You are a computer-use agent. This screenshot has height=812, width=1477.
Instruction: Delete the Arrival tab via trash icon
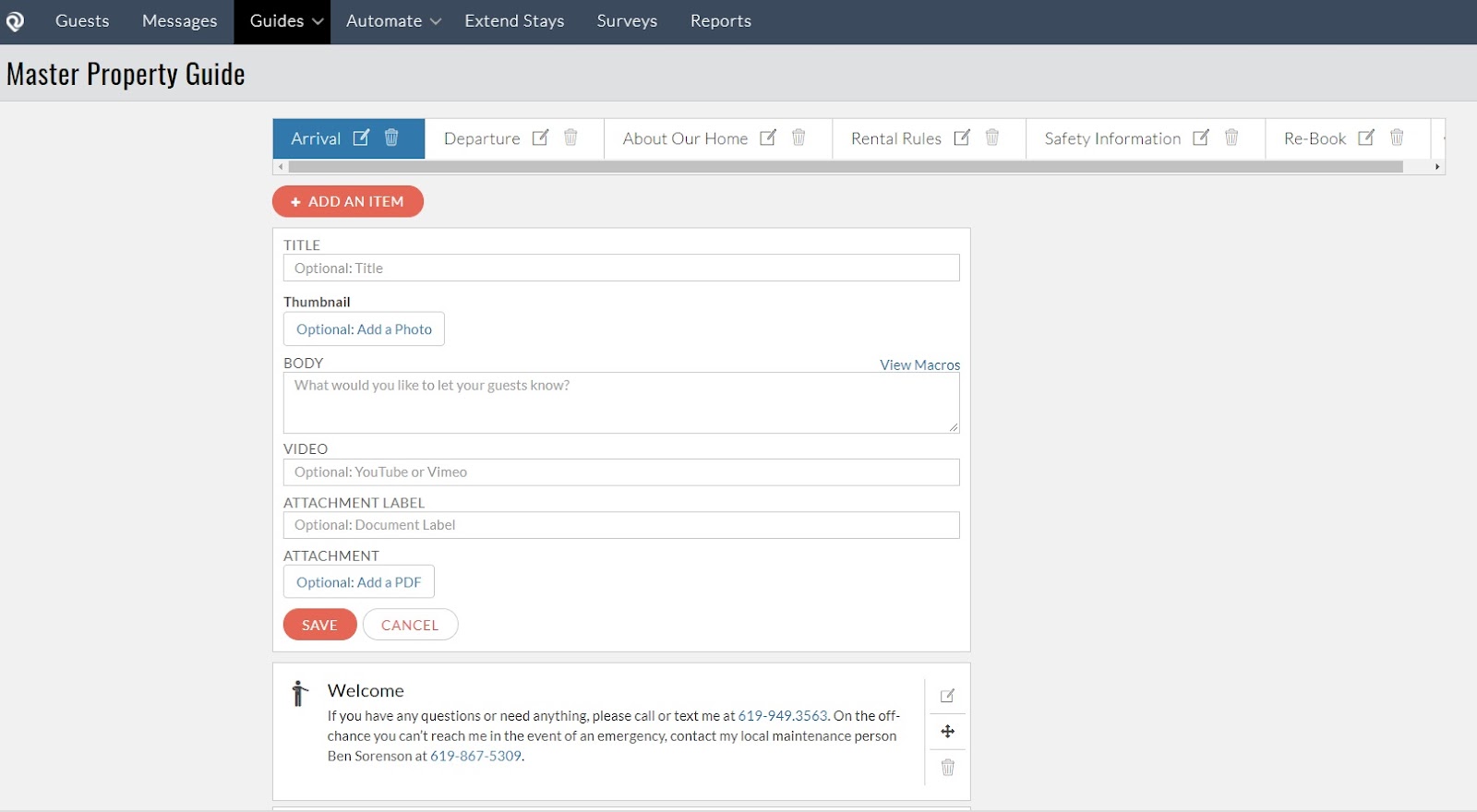click(391, 137)
